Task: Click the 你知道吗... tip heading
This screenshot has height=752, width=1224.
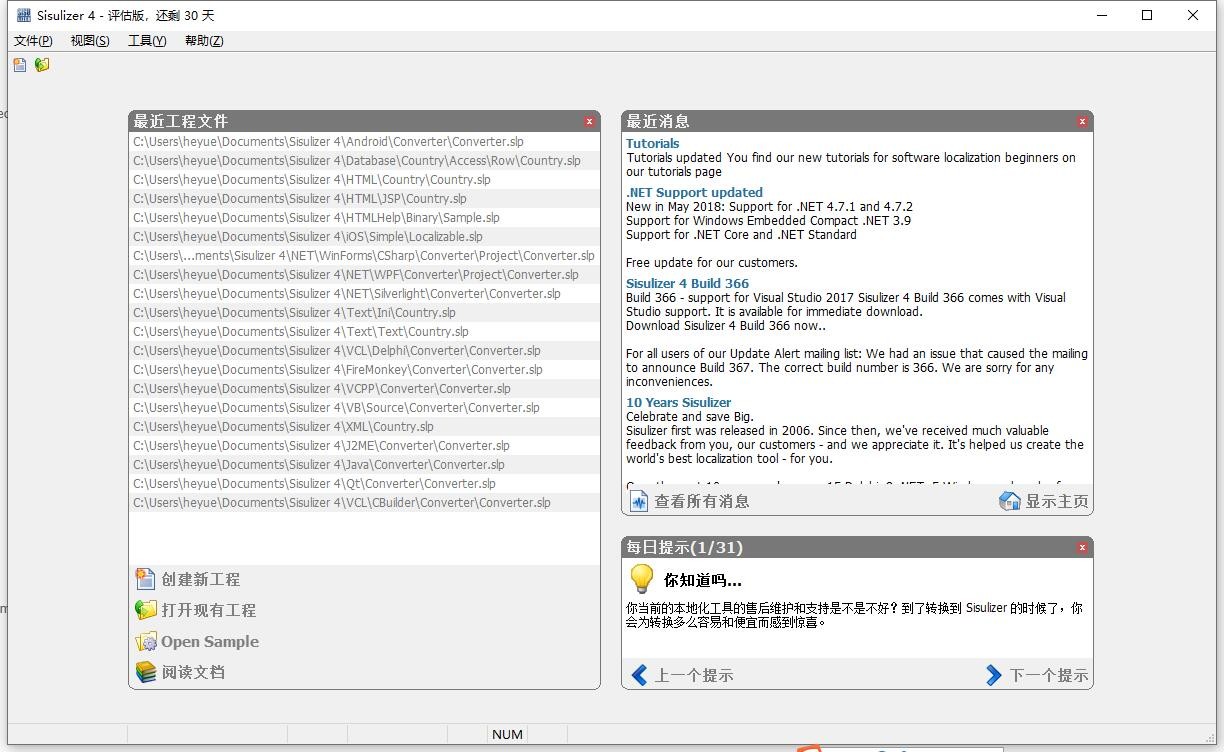Action: click(703, 580)
